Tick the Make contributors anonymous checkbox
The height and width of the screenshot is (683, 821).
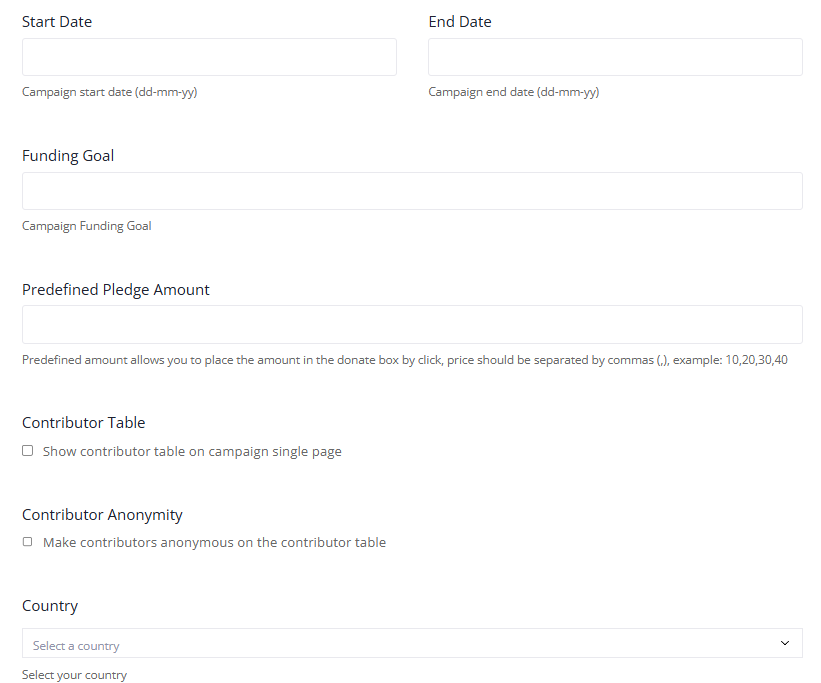coord(28,542)
